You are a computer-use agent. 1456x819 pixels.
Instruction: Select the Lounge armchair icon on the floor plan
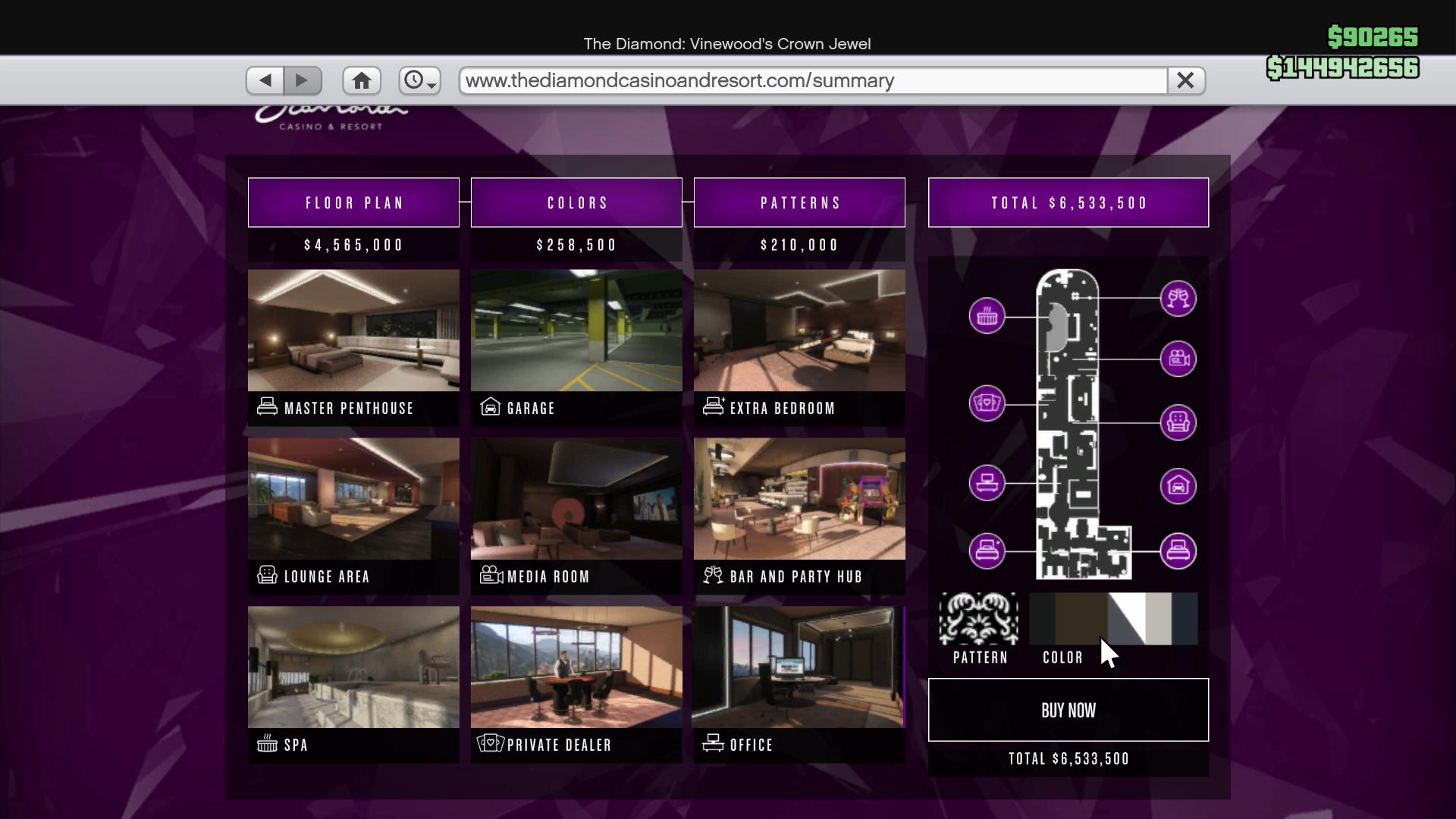[1178, 422]
